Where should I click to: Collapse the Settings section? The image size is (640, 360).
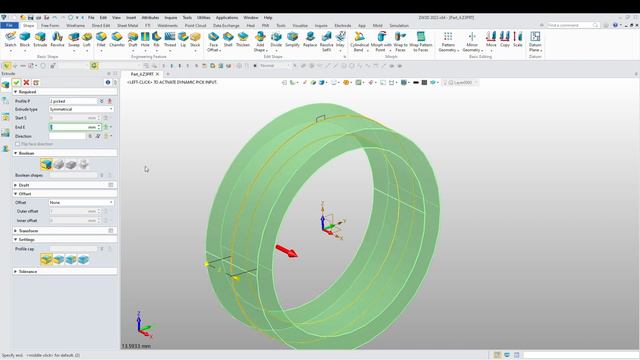(x=16, y=240)
